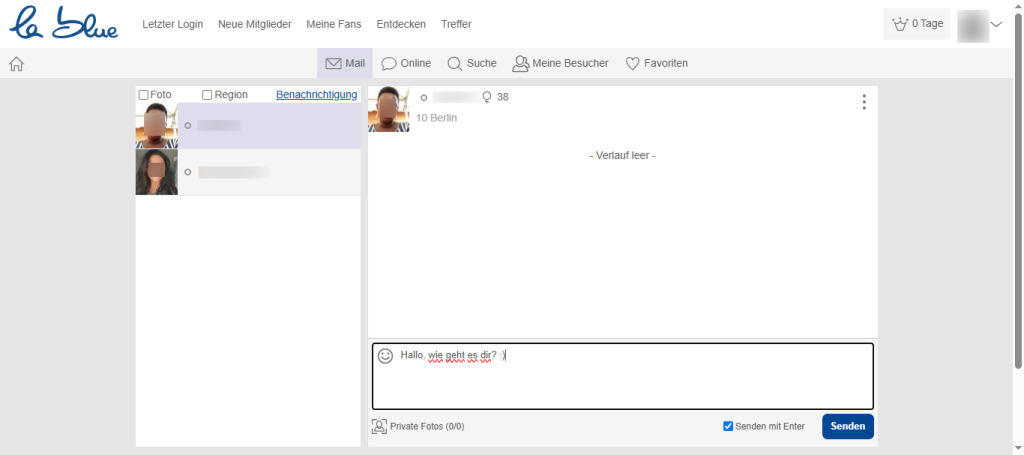
Task: Open own profile avatar at top right
Action: point(973,26)
